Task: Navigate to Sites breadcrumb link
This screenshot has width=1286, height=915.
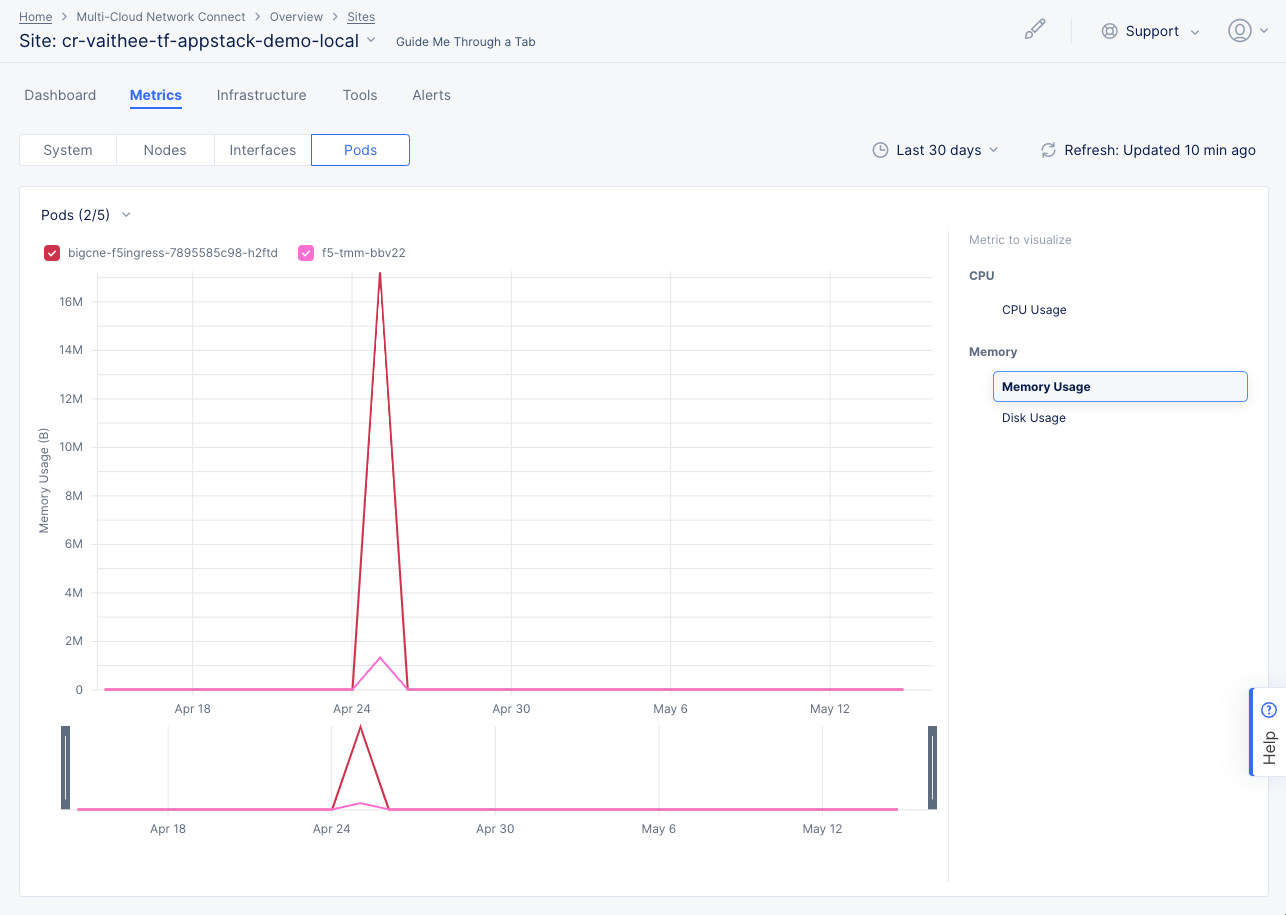Action: click(360, 16)
